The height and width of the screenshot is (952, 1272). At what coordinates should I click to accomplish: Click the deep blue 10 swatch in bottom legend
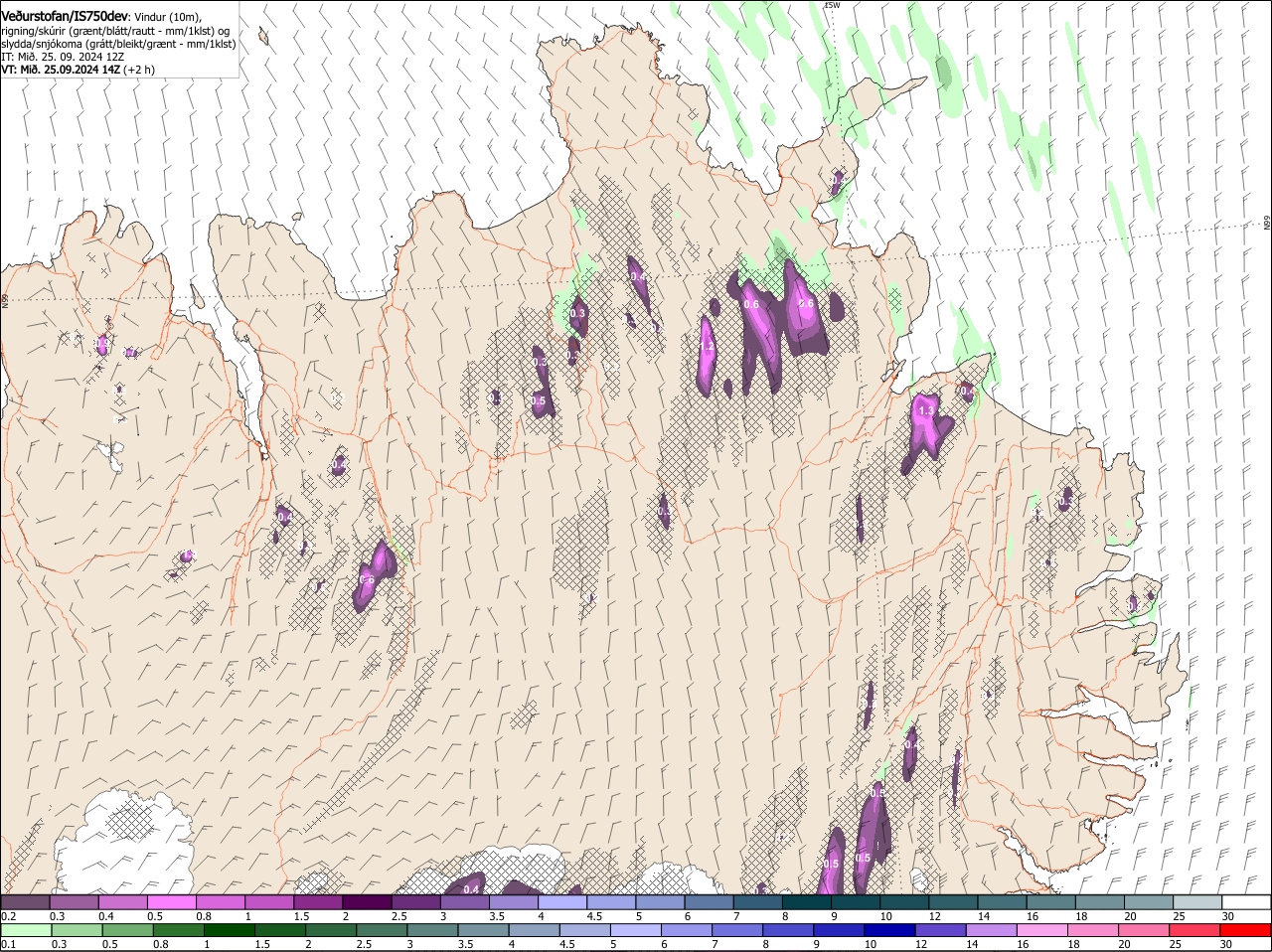click(x=889, y=930)
